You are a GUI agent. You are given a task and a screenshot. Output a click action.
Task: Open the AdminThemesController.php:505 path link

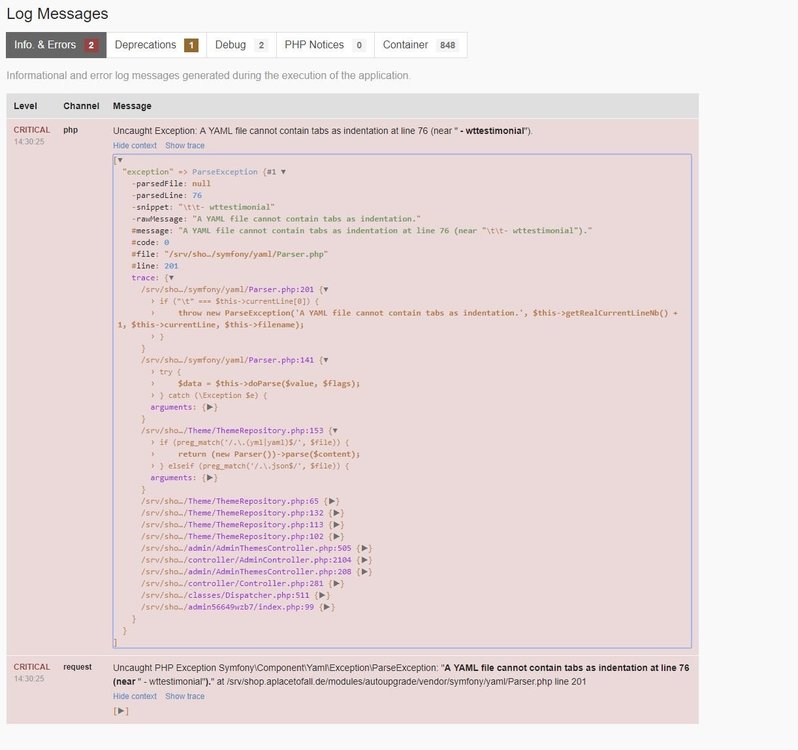[246, 548]
